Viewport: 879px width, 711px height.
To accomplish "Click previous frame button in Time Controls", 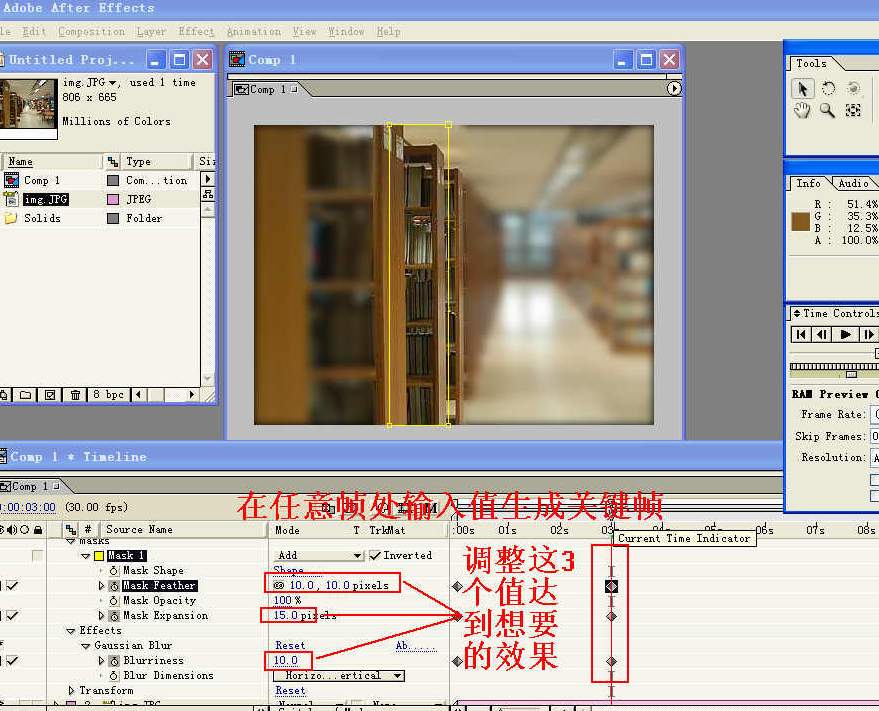I will [822, 335].
